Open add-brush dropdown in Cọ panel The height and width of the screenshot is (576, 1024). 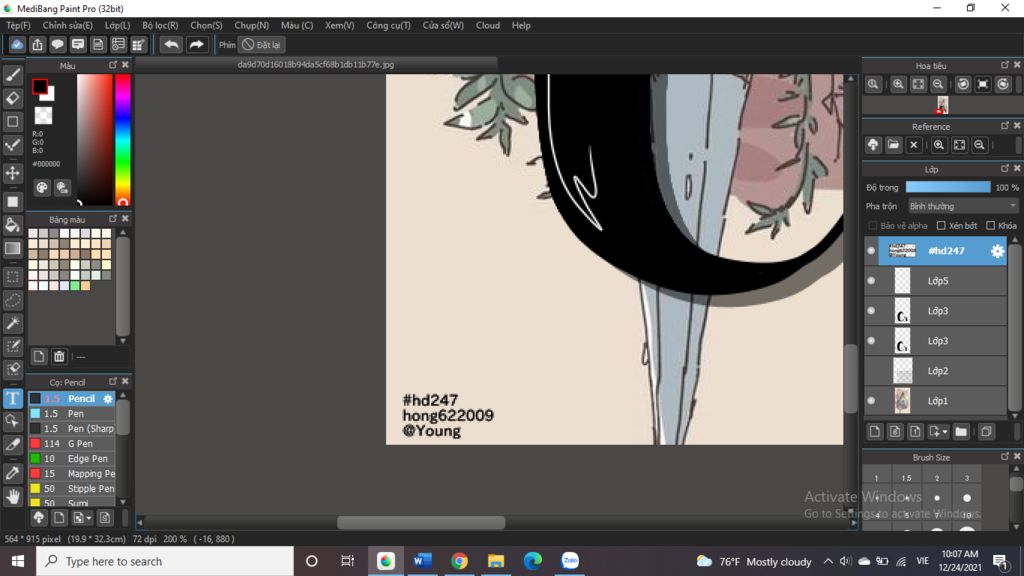pyautogui.click(x=89, y=519)
